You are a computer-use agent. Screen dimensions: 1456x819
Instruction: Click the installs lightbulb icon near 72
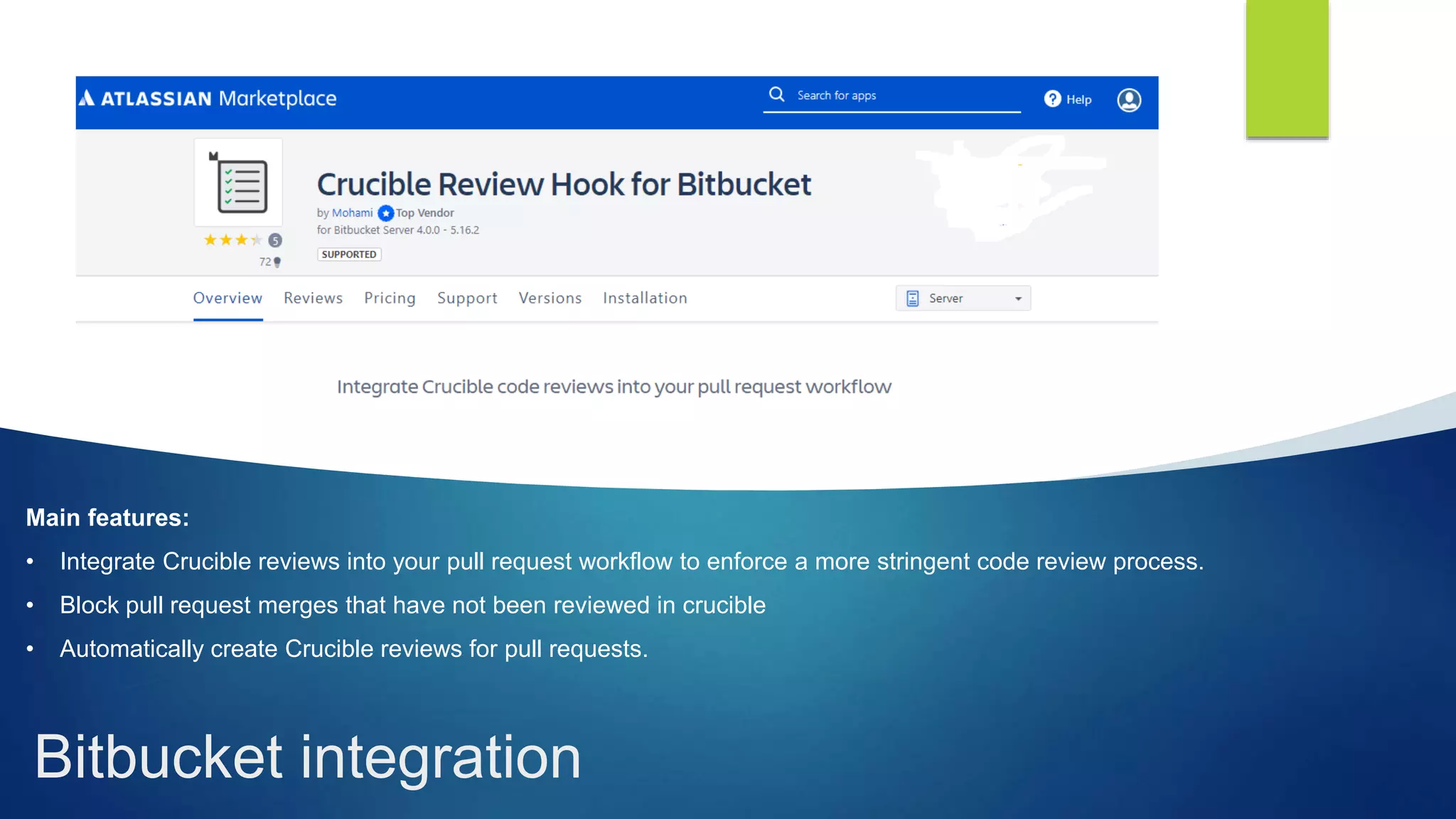click(277, 262)
